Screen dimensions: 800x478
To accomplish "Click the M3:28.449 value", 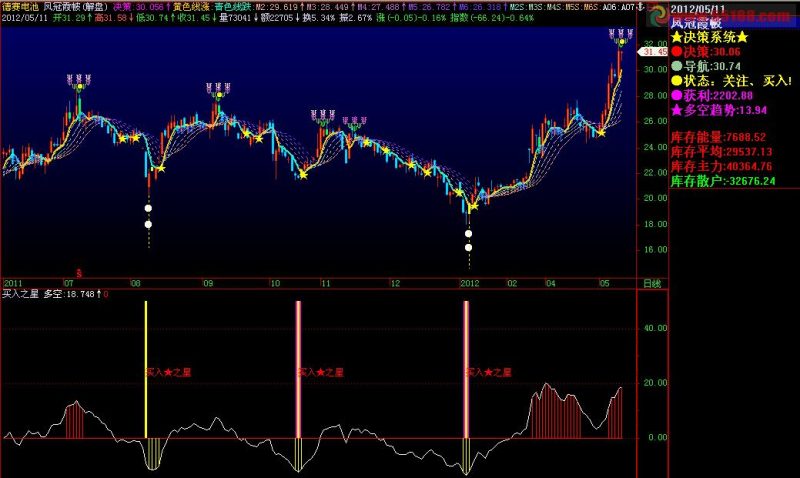I will pos(327,7).
